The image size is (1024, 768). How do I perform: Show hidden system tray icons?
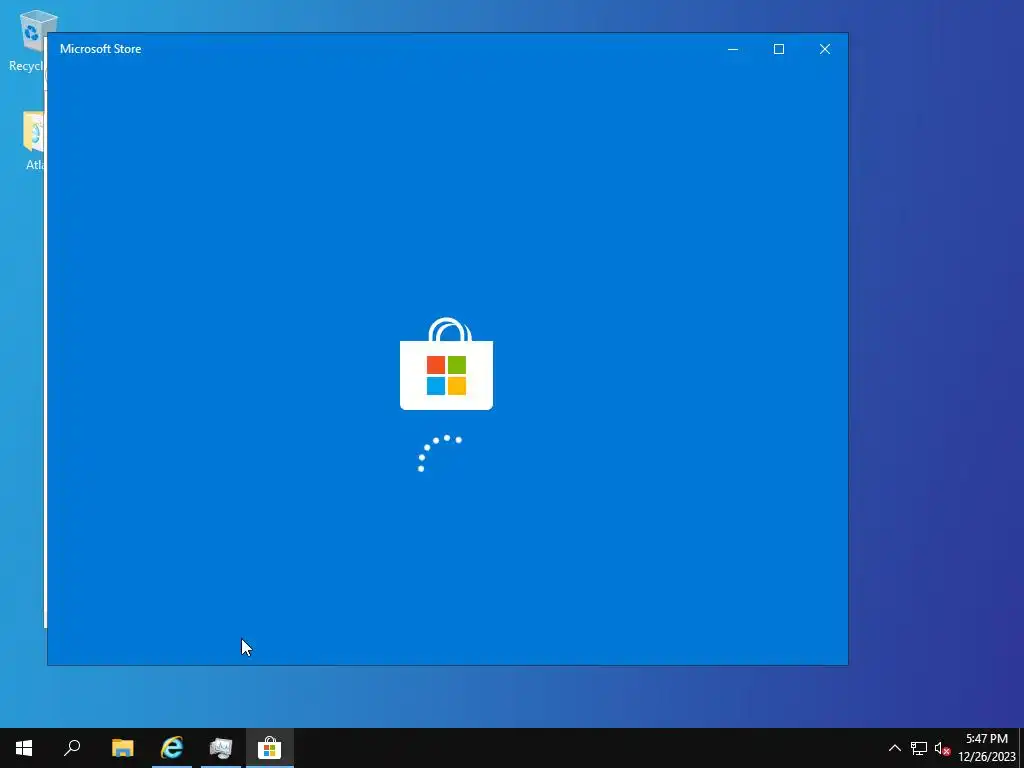pyautogui.click(x=895, y=748)
